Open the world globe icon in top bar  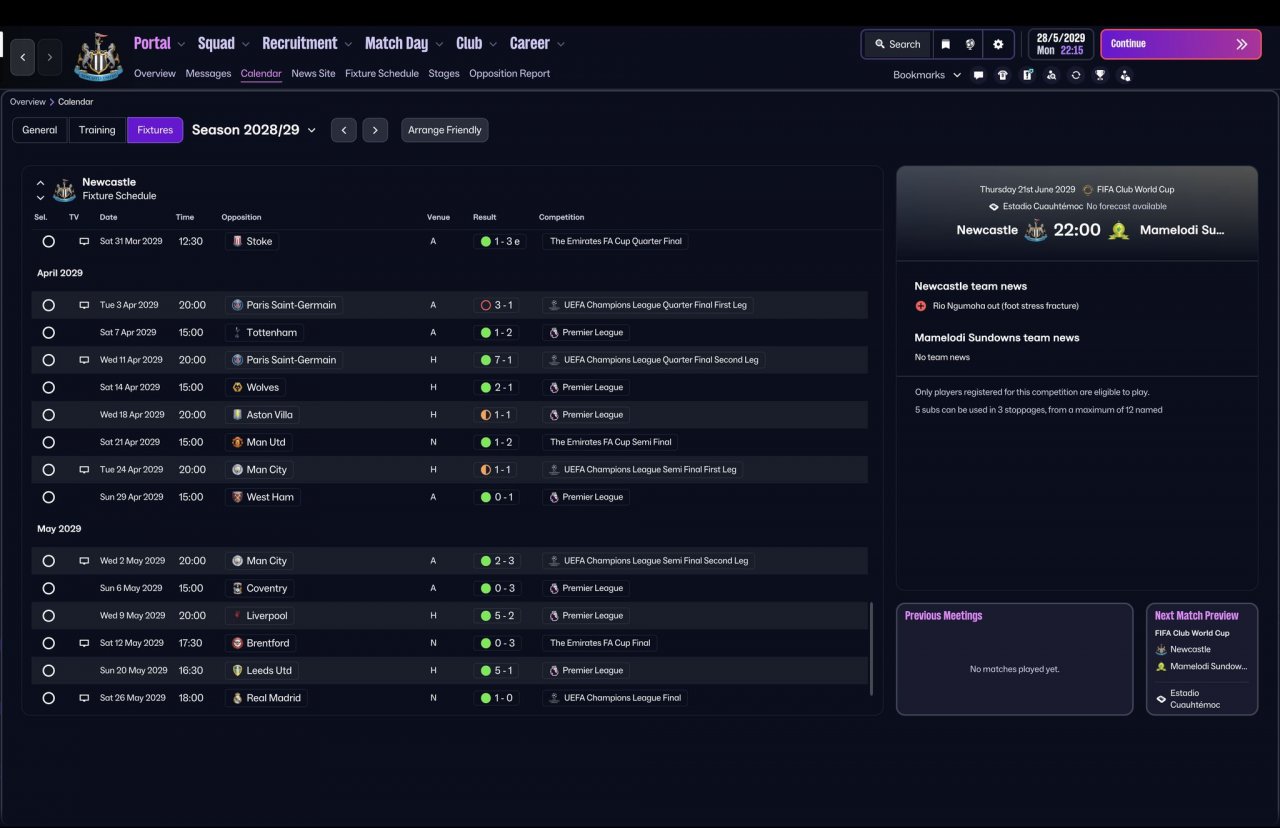coord(970,44)
